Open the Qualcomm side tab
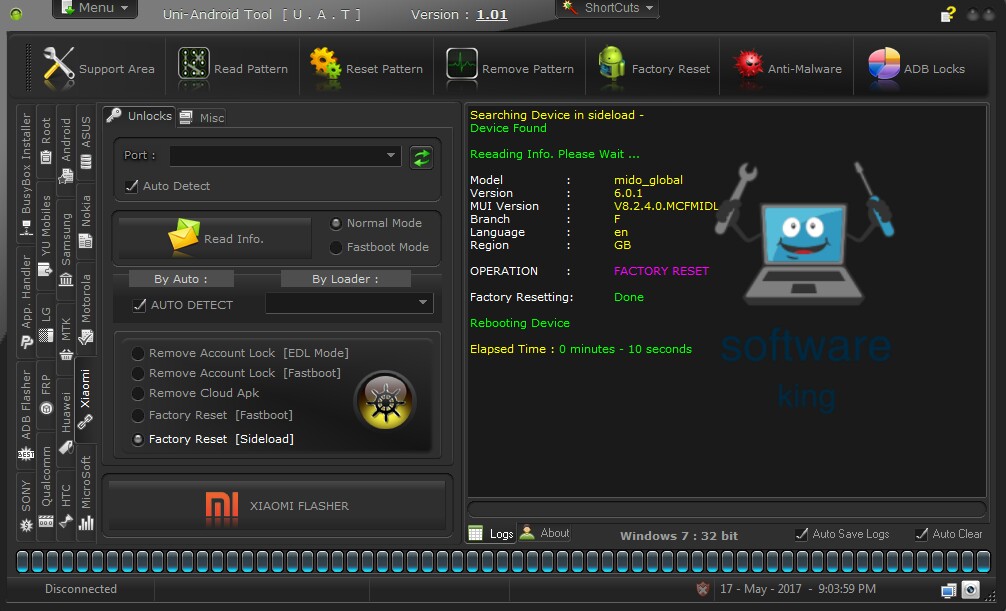1006x611 pixels. pyautogui.click(x=46, y=486)
